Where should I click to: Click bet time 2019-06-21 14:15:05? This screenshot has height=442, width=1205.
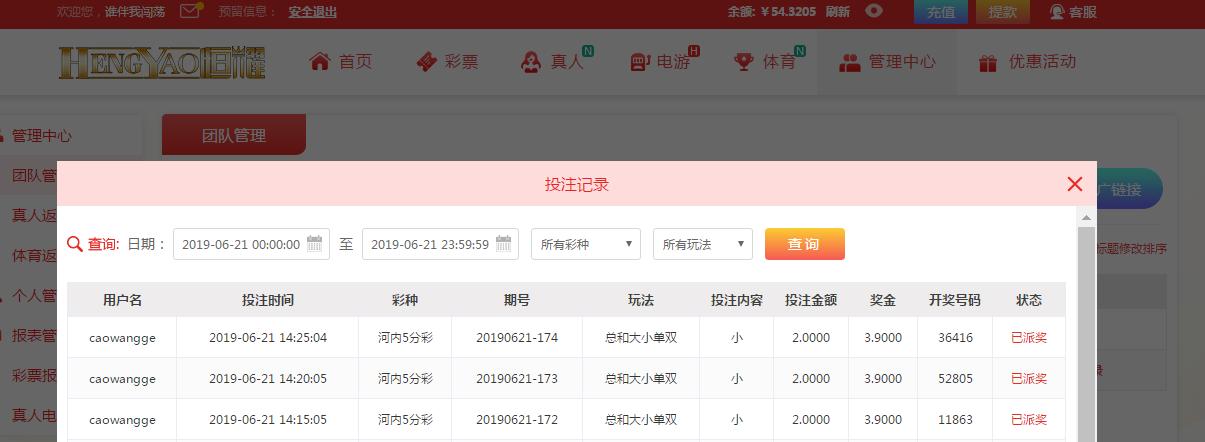pos(268,420)
